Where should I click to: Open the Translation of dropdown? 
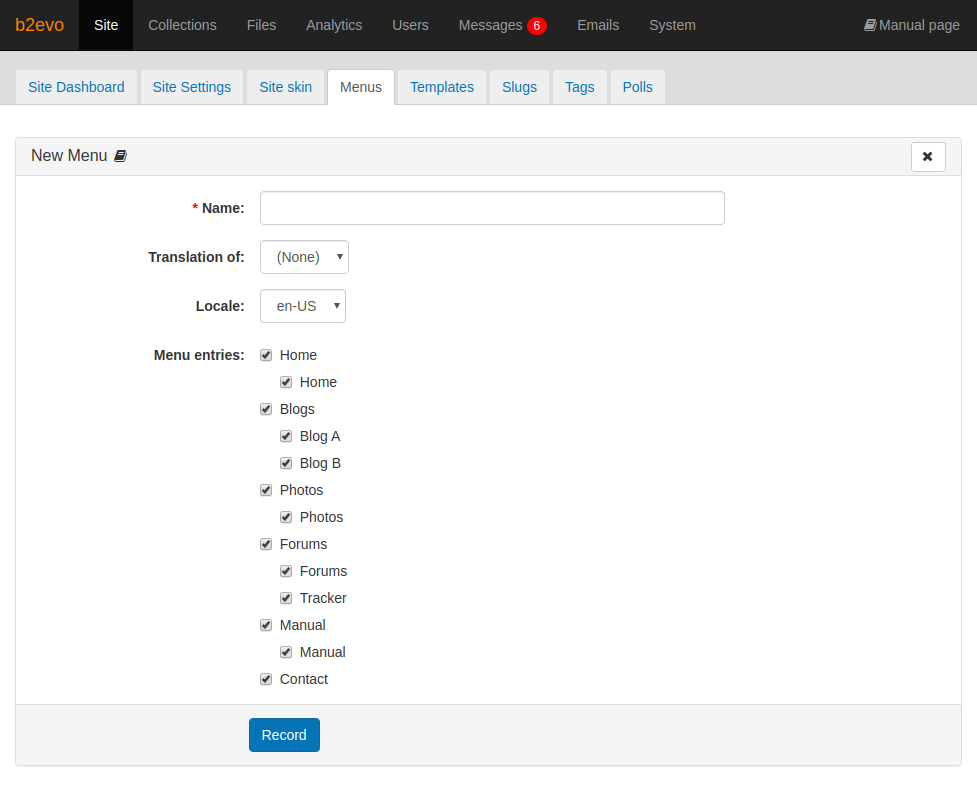click(304, 257)
